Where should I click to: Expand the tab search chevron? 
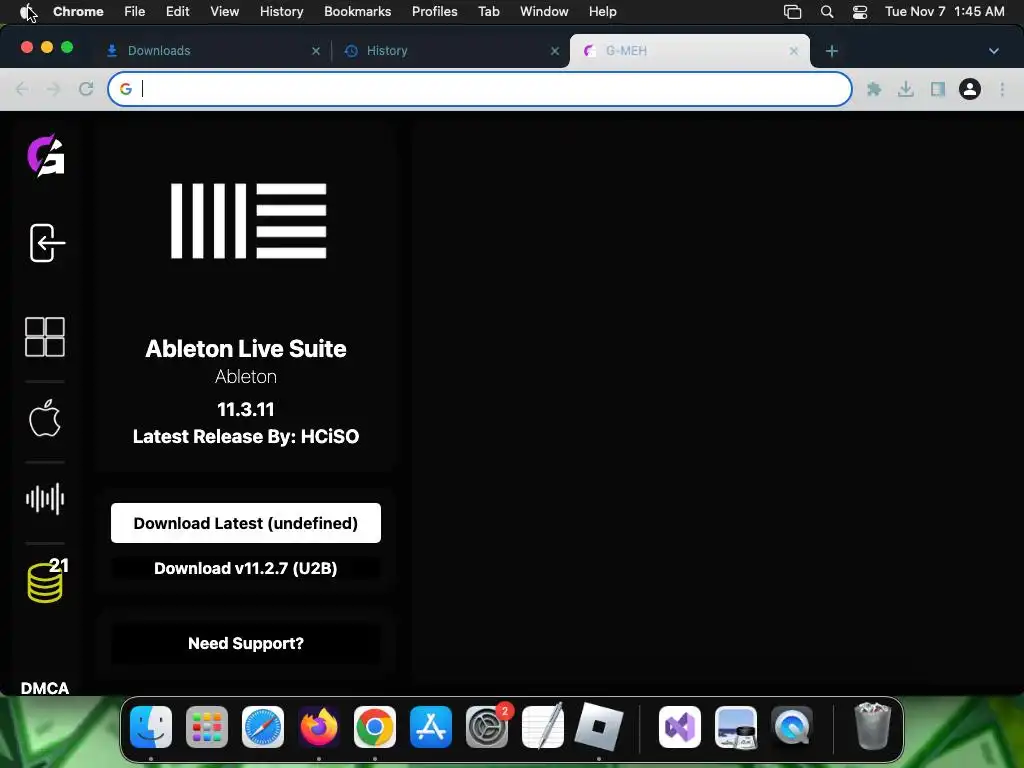[993, 51]
